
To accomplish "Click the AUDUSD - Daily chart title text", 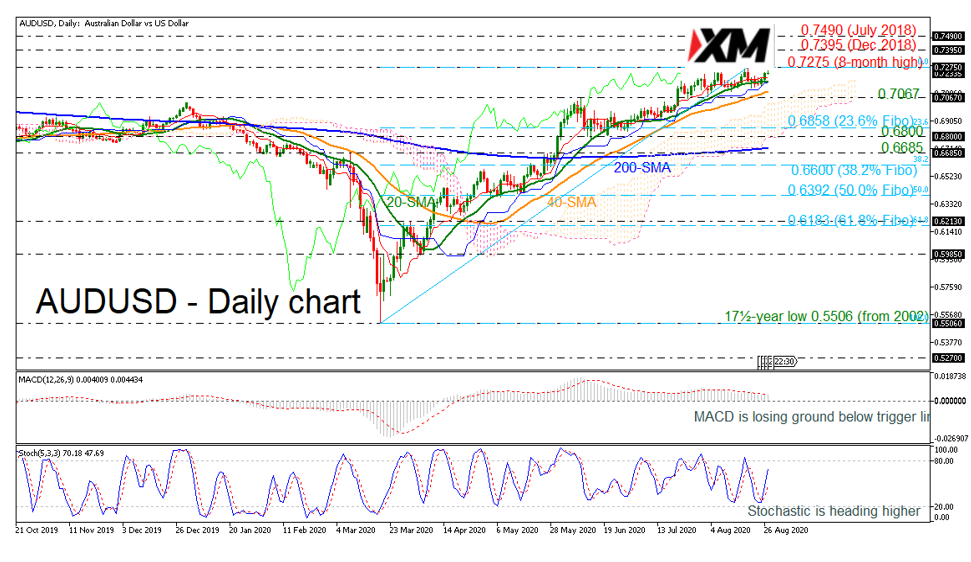I will [198, 300].
